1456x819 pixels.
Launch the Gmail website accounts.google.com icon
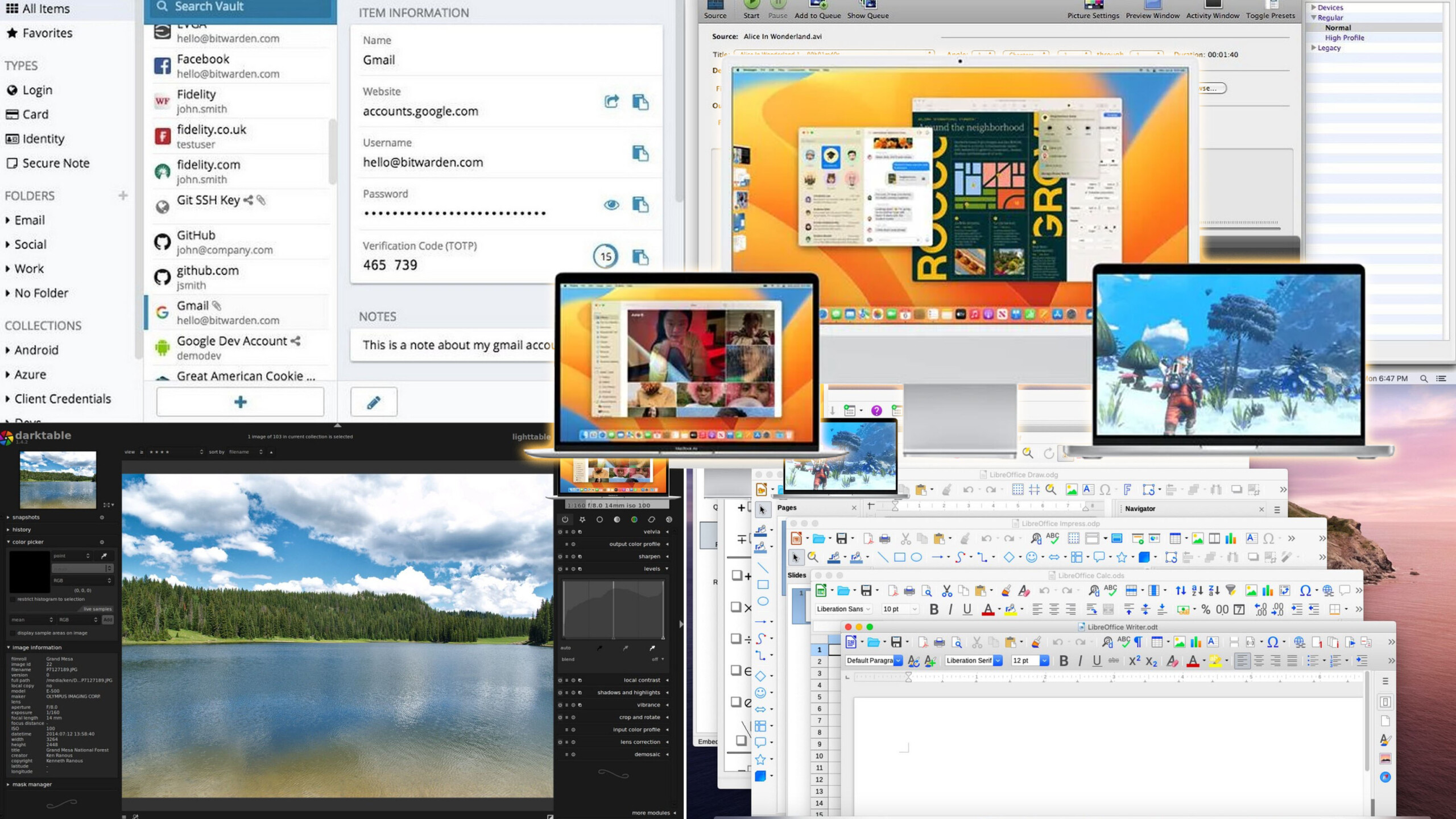611,102
